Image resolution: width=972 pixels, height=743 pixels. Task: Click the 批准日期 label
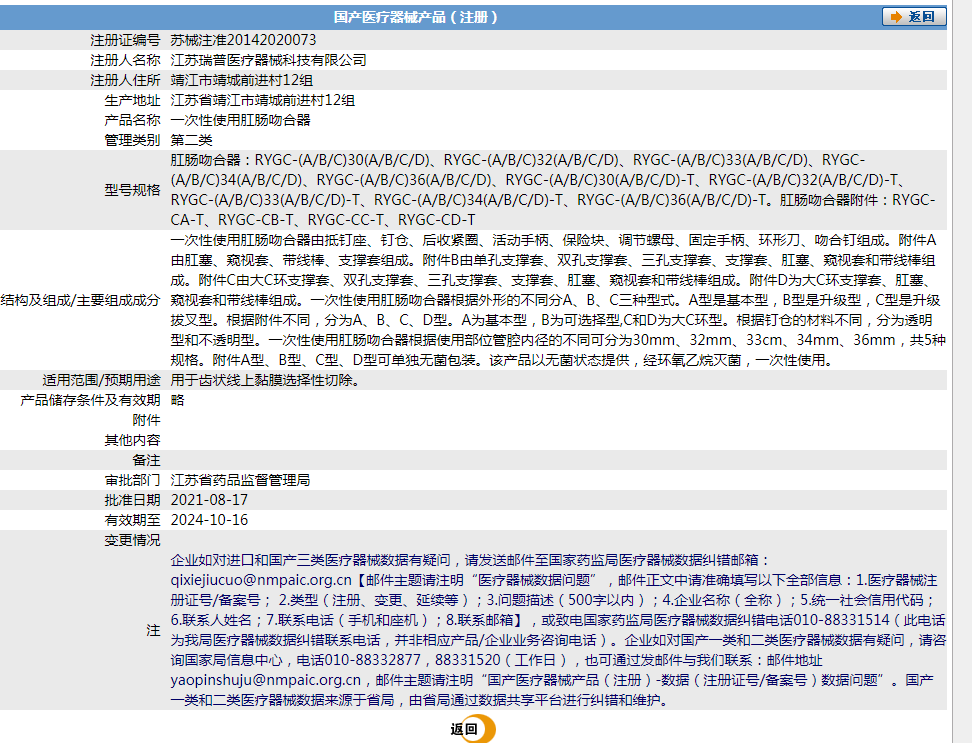(132, 500)
